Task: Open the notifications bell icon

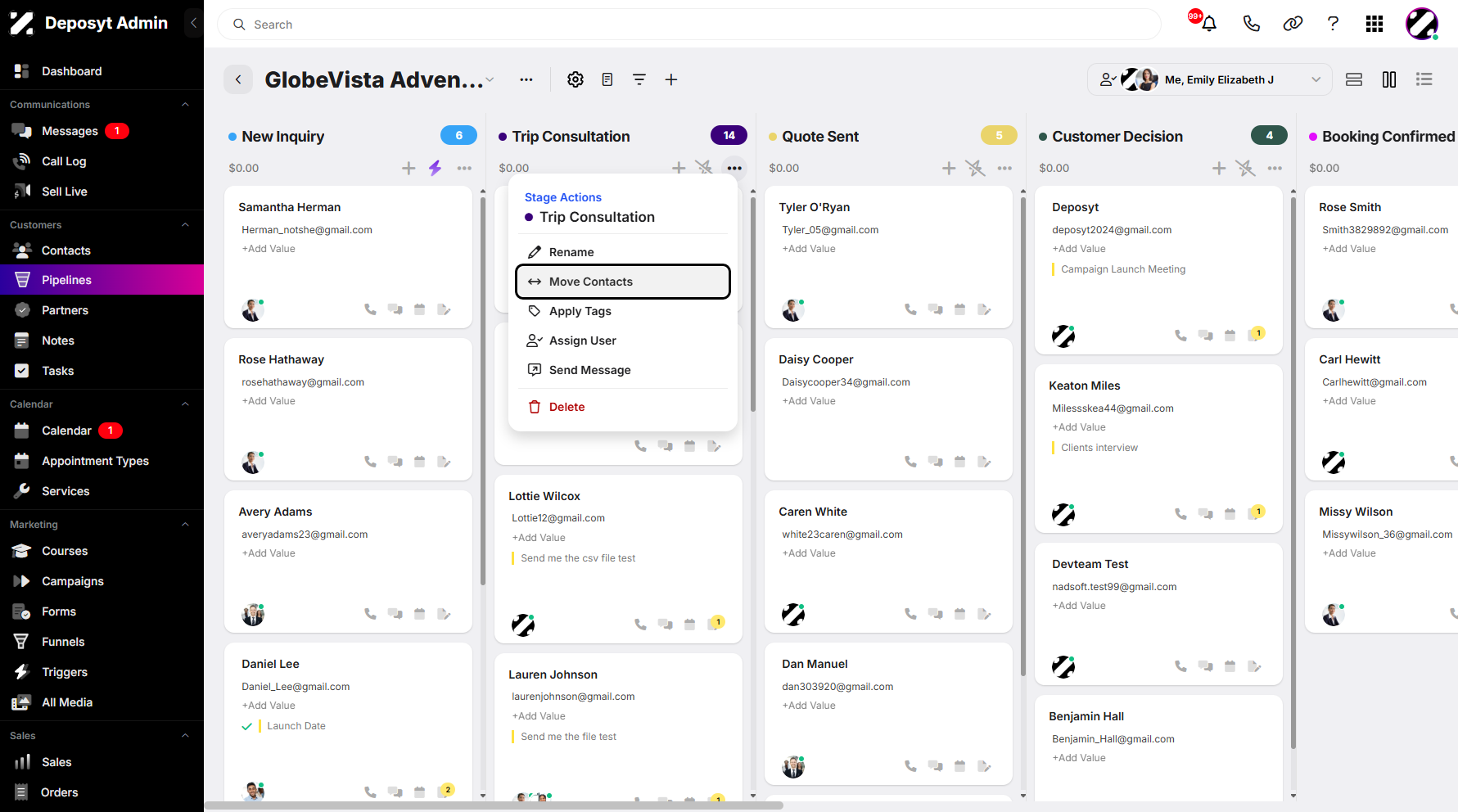Action: click(x=1208, y=24)
